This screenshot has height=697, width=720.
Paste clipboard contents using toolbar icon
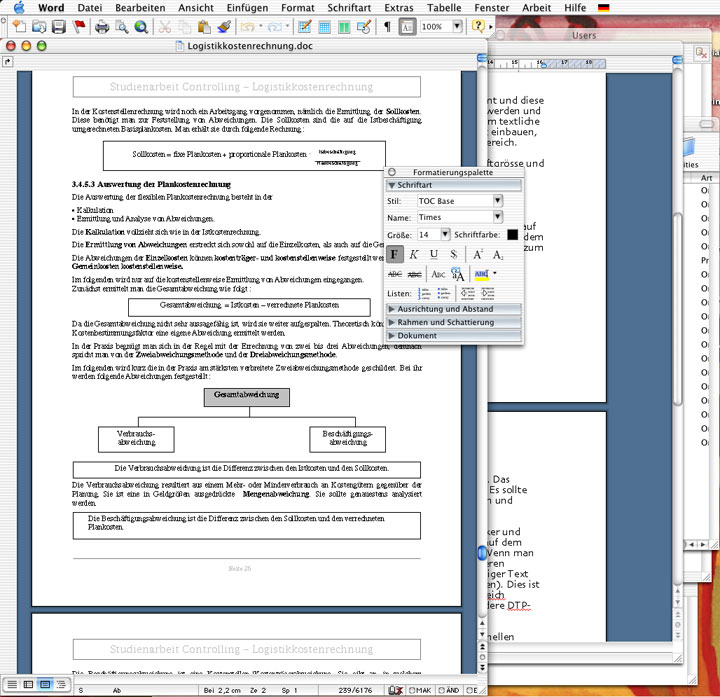204,27
